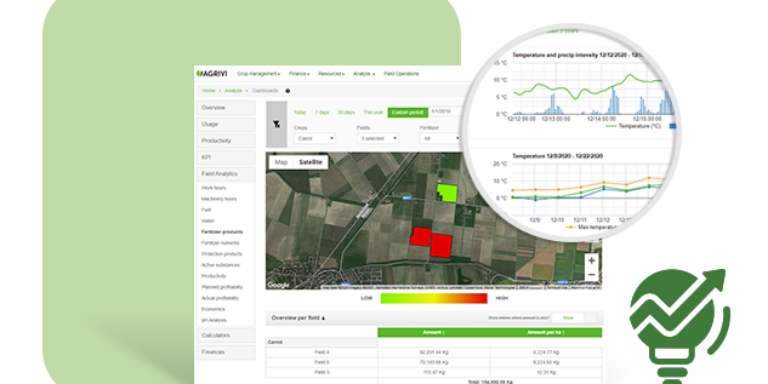
Task: Select Work hours in Field Analytics
Action: (x=214, y=188)
